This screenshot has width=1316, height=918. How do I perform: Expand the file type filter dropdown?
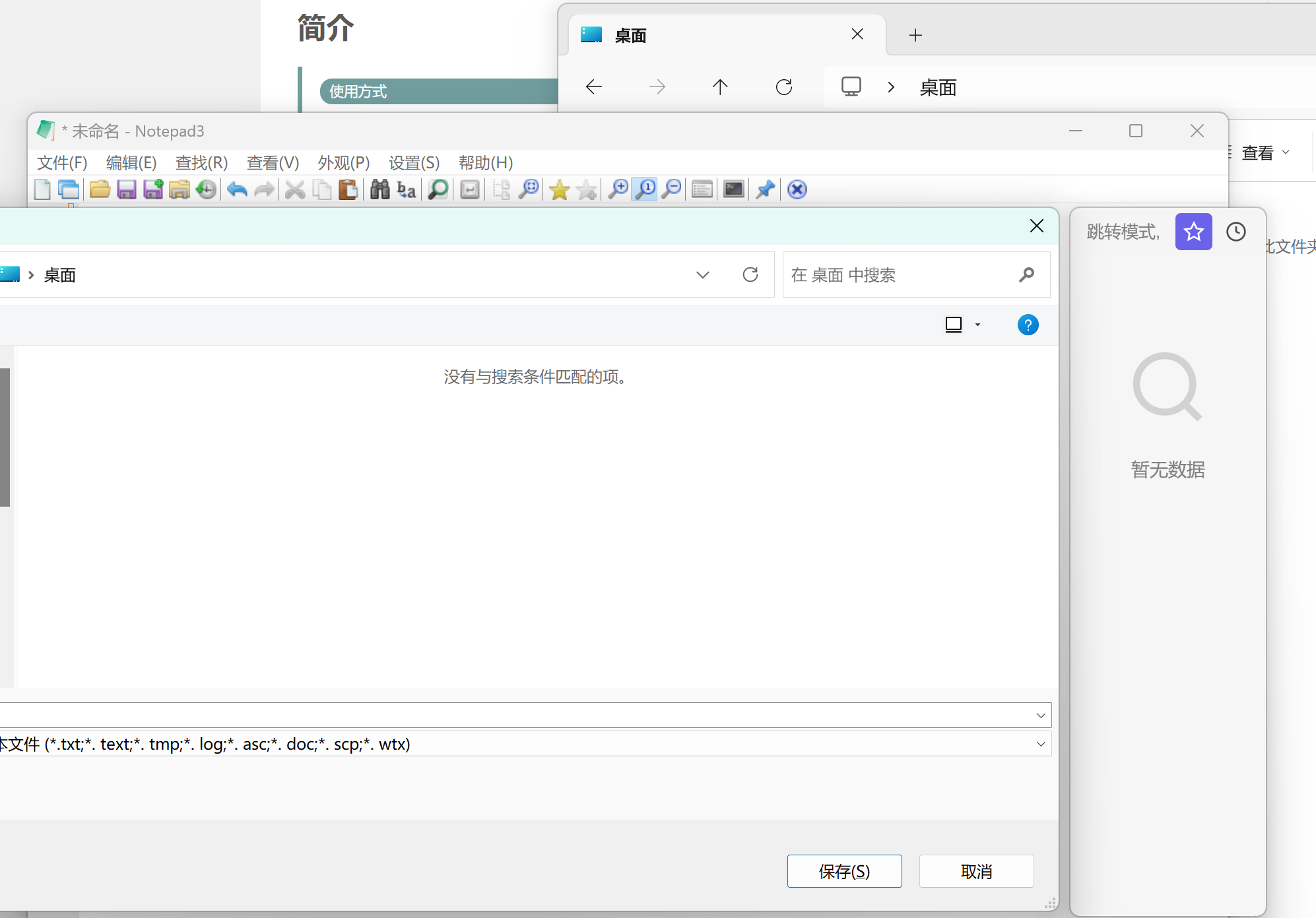1041,744
